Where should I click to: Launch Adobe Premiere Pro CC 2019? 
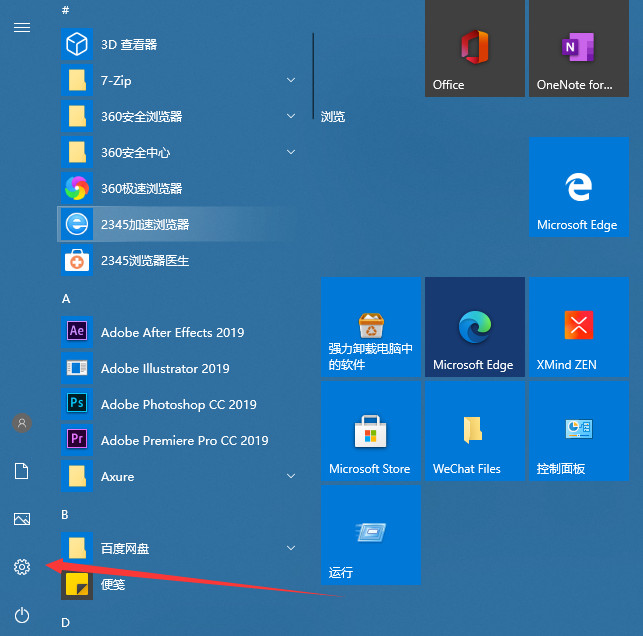pyautogui.click(x=178, y=440)
